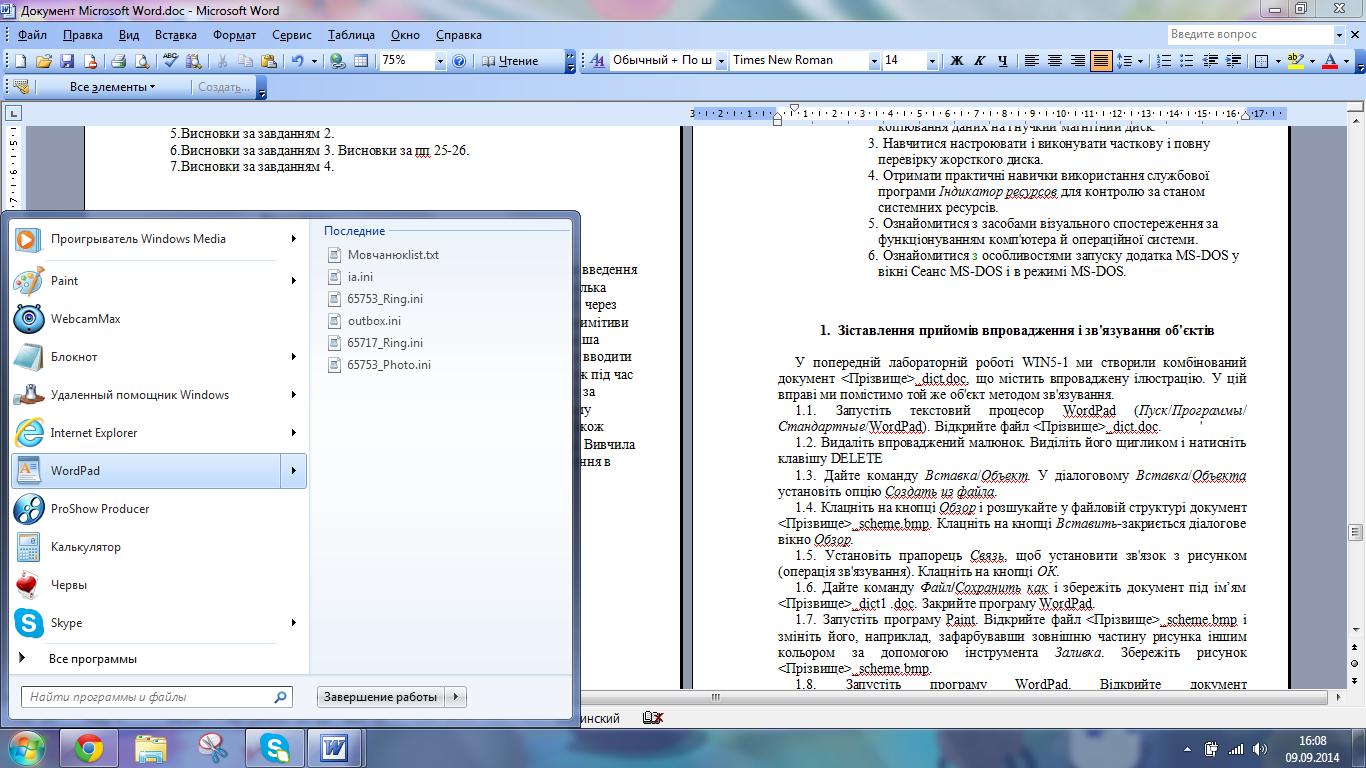Open the borders dropdown arrow
1366x768 pixels.
[1278, 61]
